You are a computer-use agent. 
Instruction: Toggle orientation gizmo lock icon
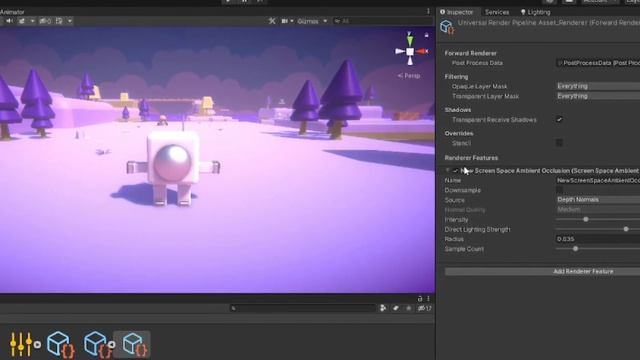point(427,35)
